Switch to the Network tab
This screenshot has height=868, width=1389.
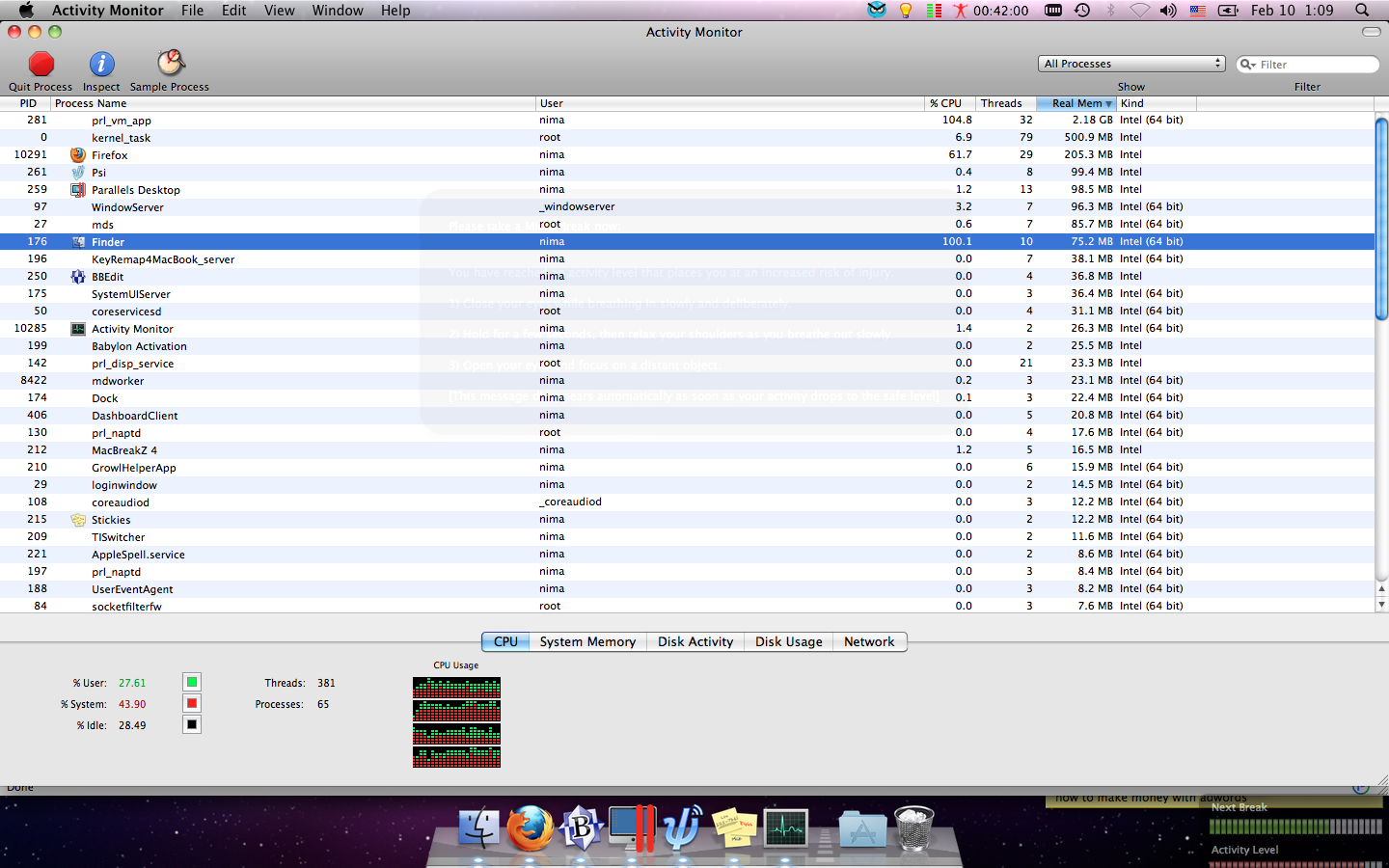(869, 642)
